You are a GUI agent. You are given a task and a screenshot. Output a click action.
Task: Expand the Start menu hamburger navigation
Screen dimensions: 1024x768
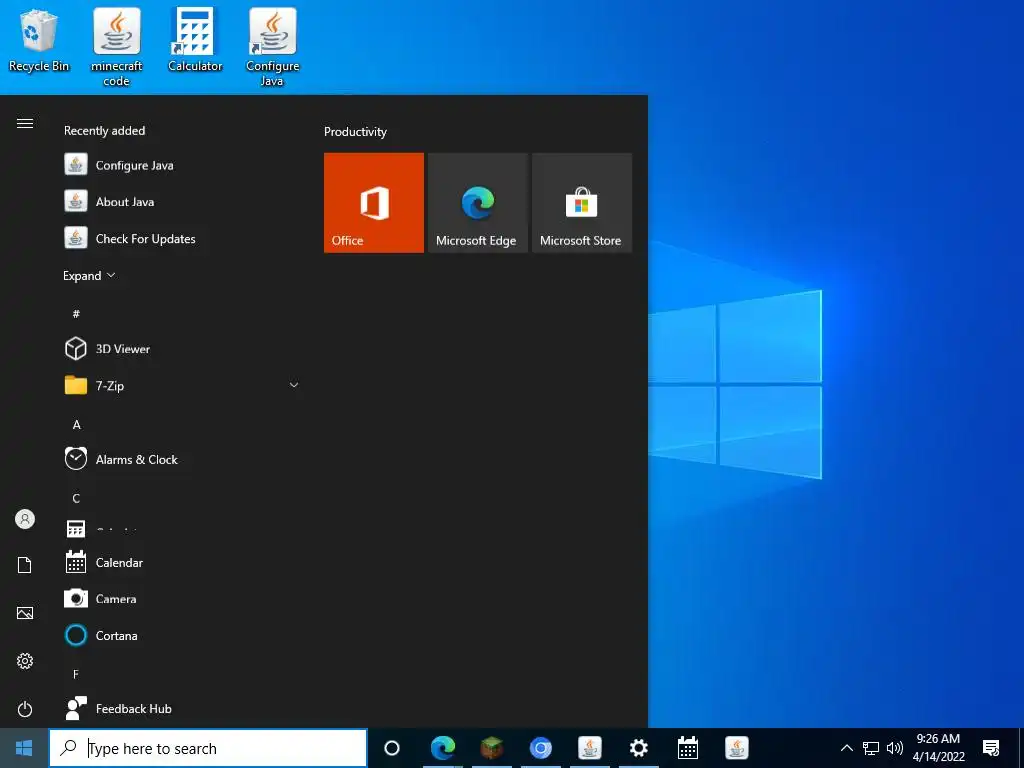point(25,123)
